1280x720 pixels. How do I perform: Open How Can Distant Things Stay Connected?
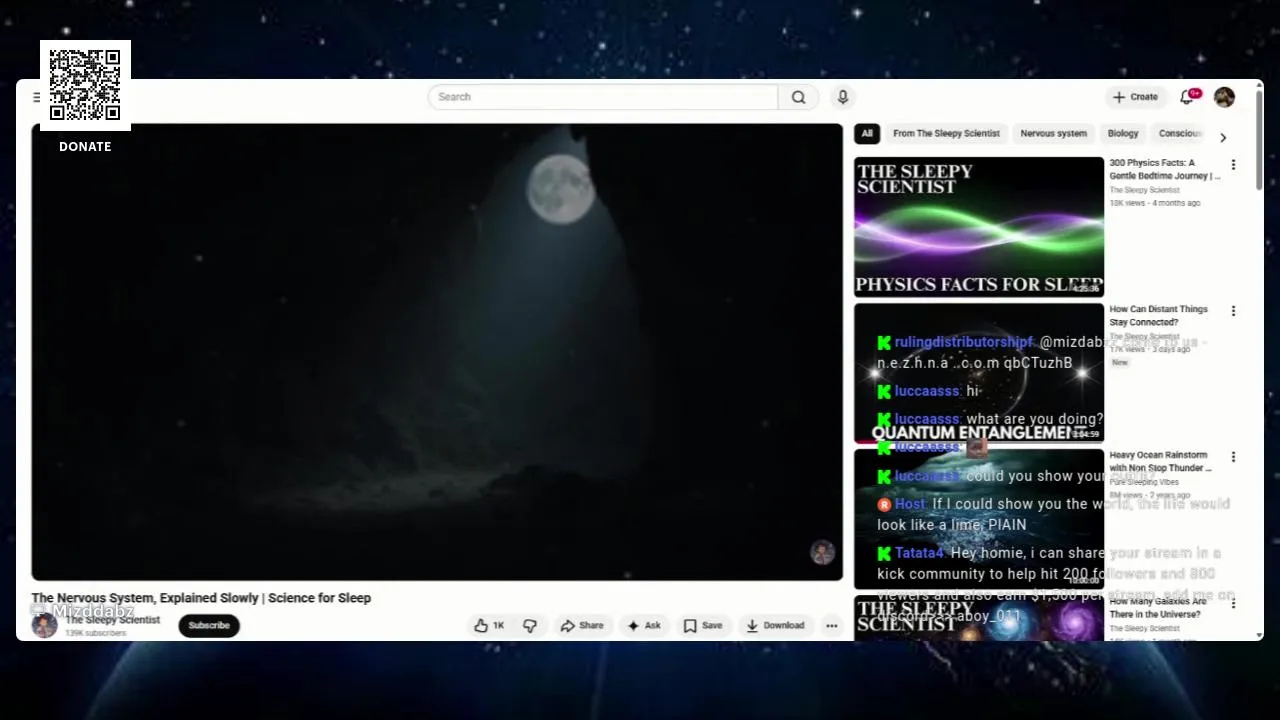coord(1158,316)
